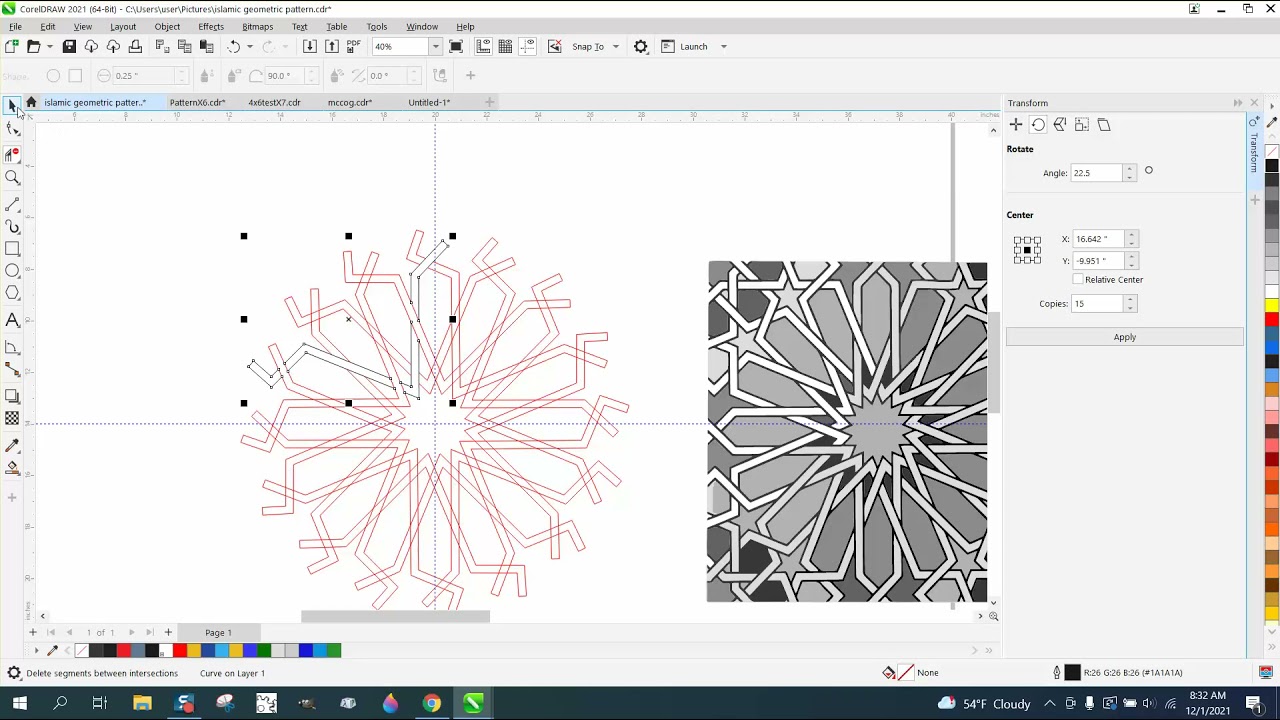Screen dimensions: 1280x720
Task: Click the Launch button
Action: click(x=684, y=47)
